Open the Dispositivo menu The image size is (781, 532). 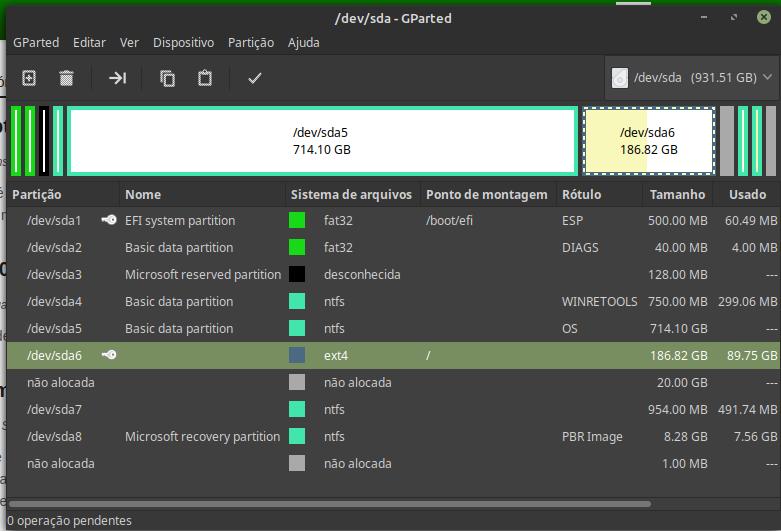(x=183, y=42)
